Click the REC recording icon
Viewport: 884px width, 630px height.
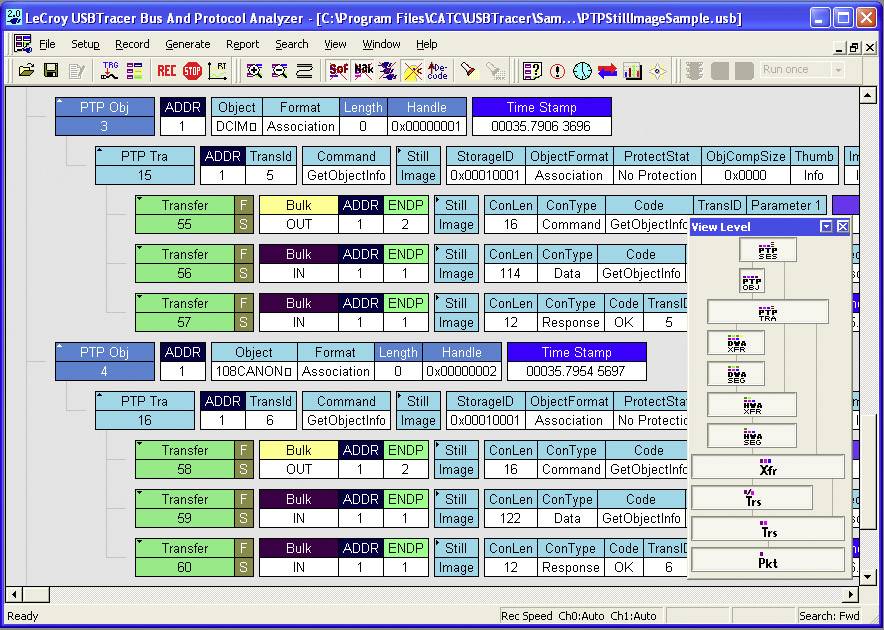click(166, 69)
